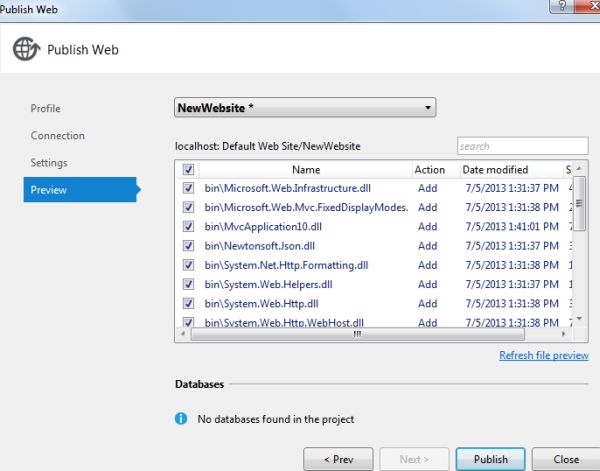
Task: Go to the Connection step
Action: tap(57, 135)
